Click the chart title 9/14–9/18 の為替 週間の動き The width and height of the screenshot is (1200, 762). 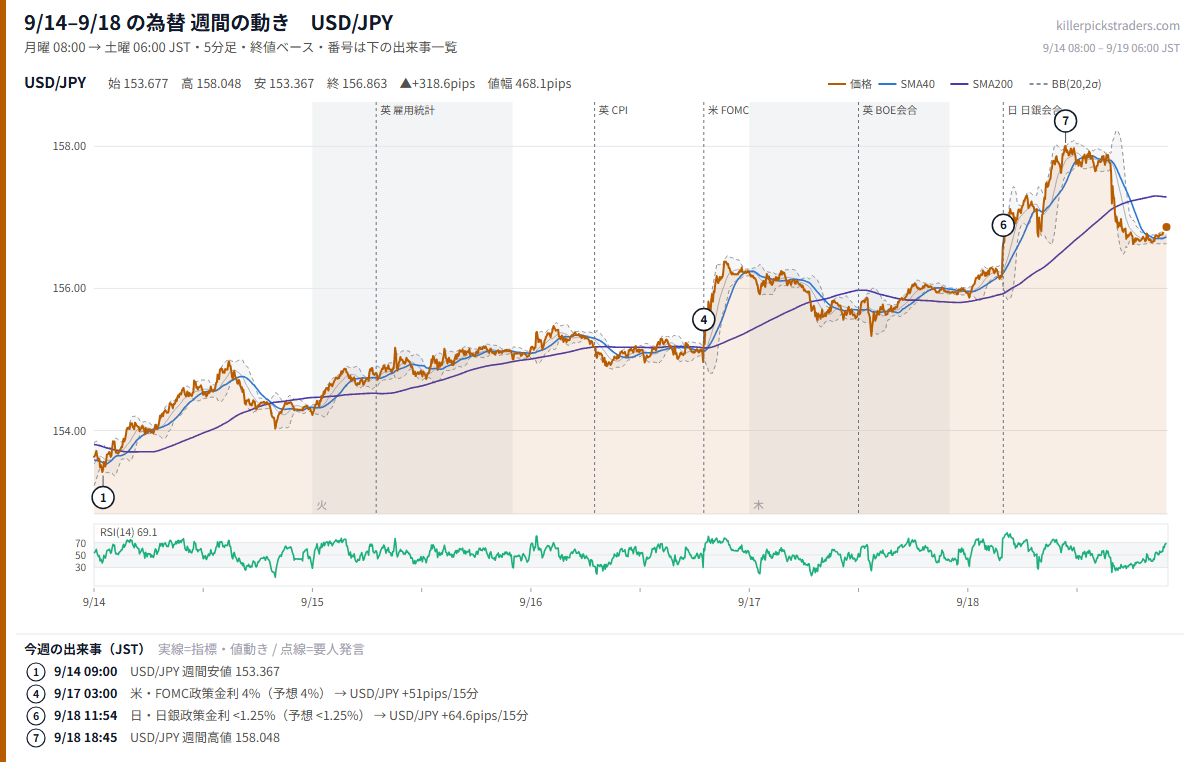157,22
